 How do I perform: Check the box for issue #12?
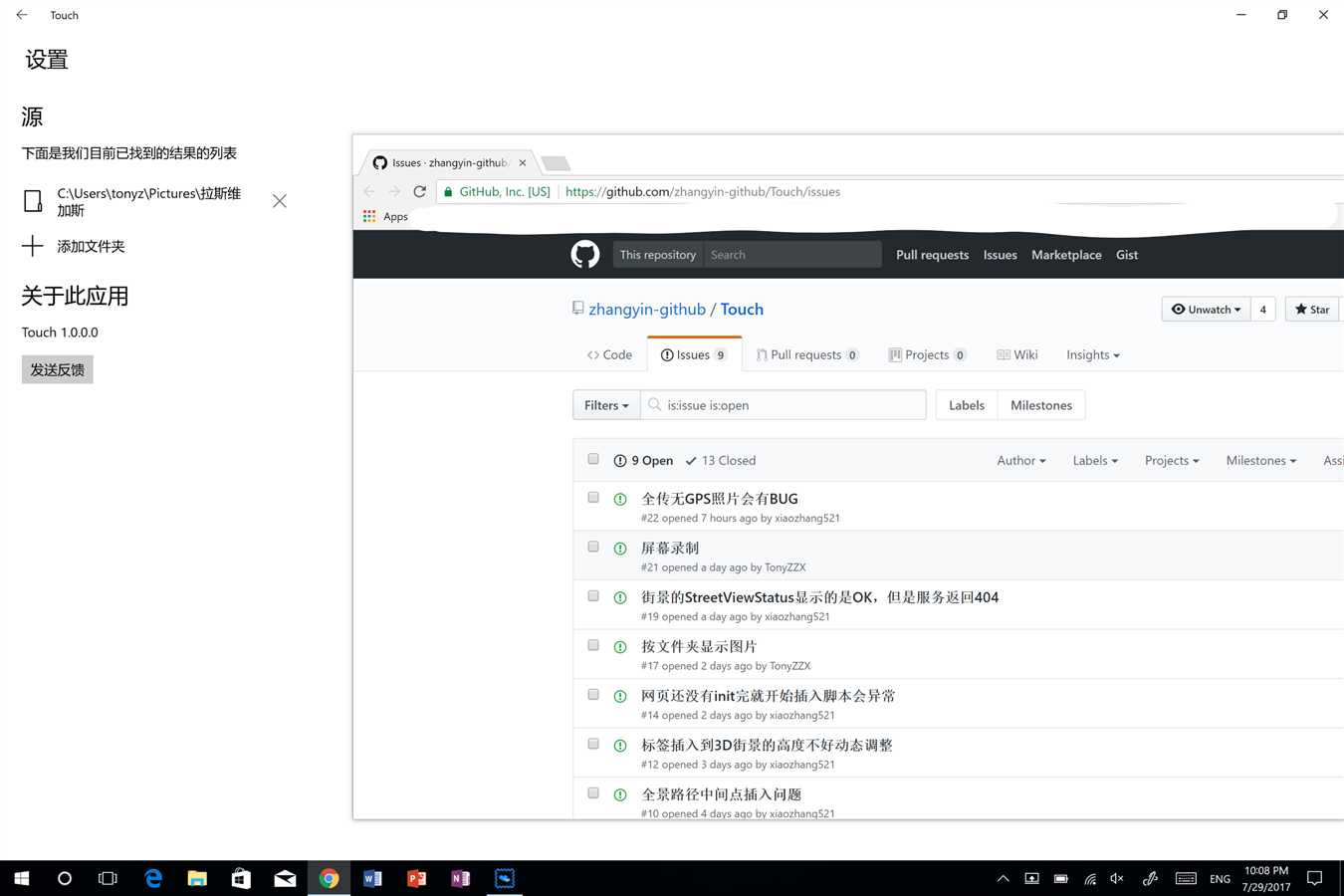pyautogui.click(x=593, y=744)
